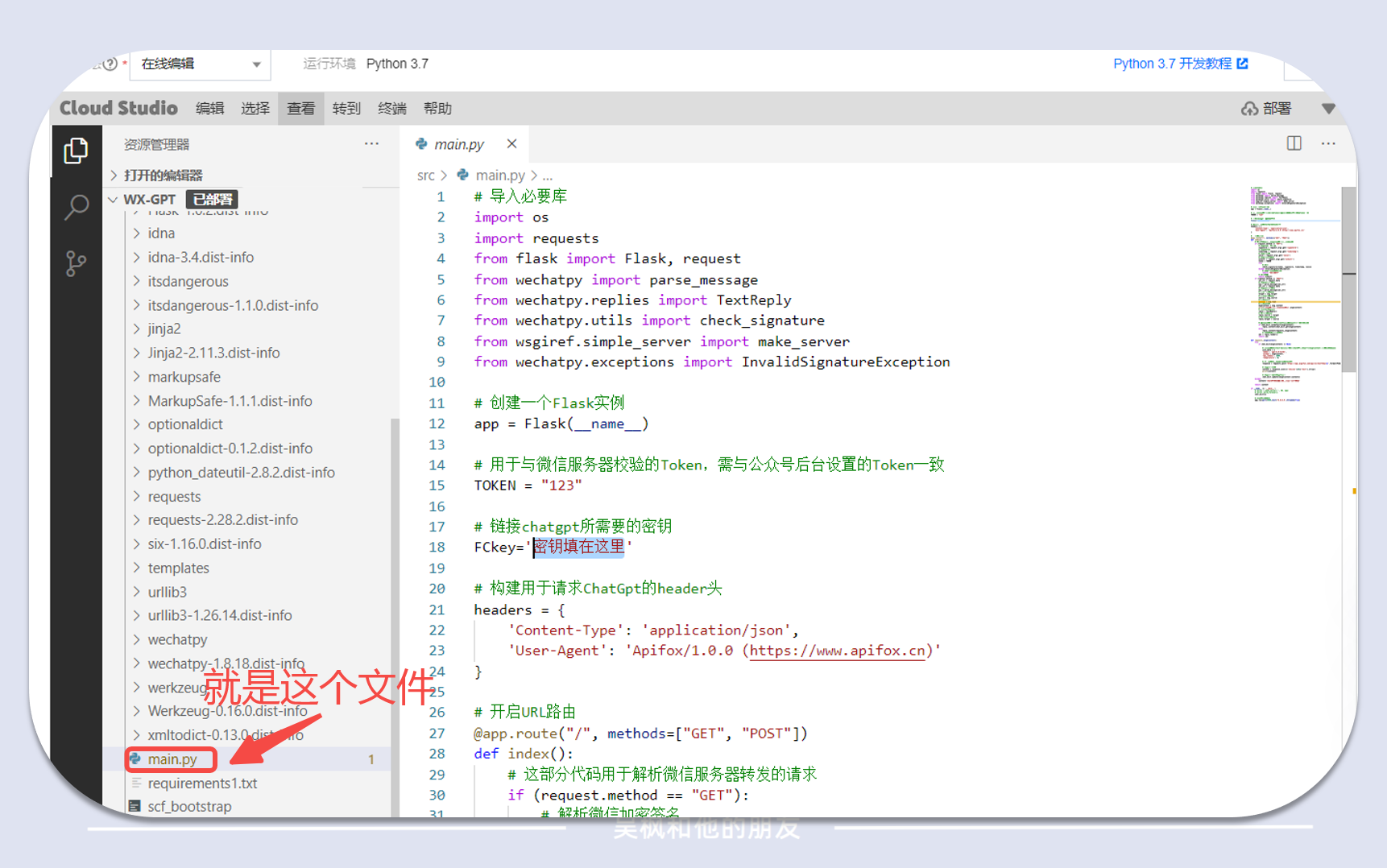
Task: Expand the Jinja2-2.11.3.dist-info folder
Action: tap(213, 353)
